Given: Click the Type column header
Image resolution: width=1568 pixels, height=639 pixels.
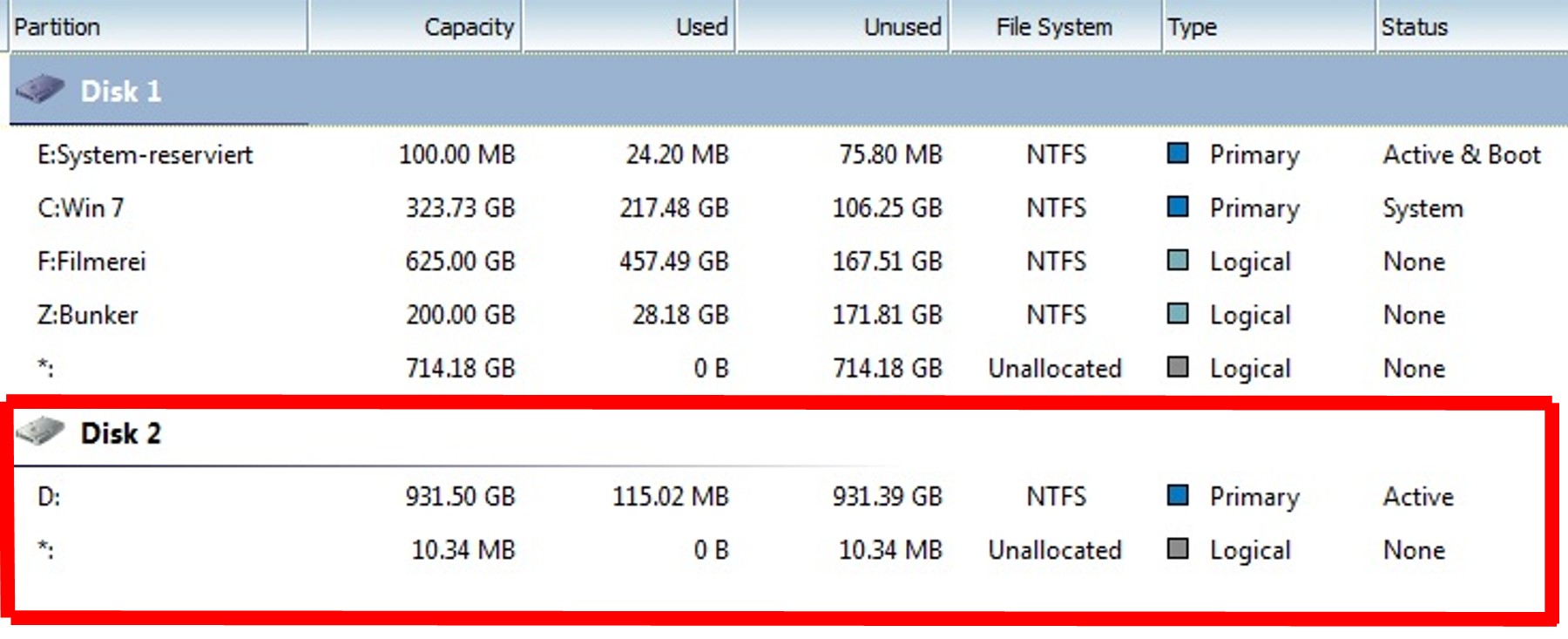Looking at the screenshot, I should tap(1193, 27).
